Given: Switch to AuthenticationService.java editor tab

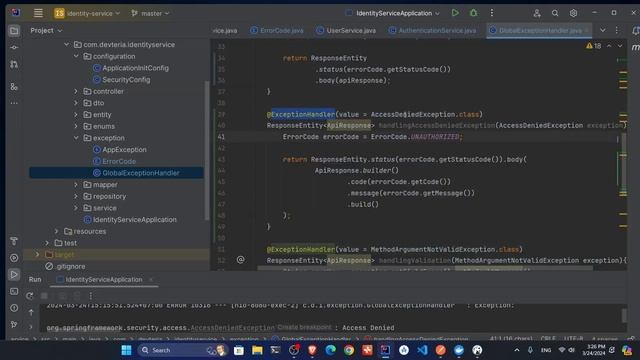Looking at the screenshot, I should click(x=432, y=31).
